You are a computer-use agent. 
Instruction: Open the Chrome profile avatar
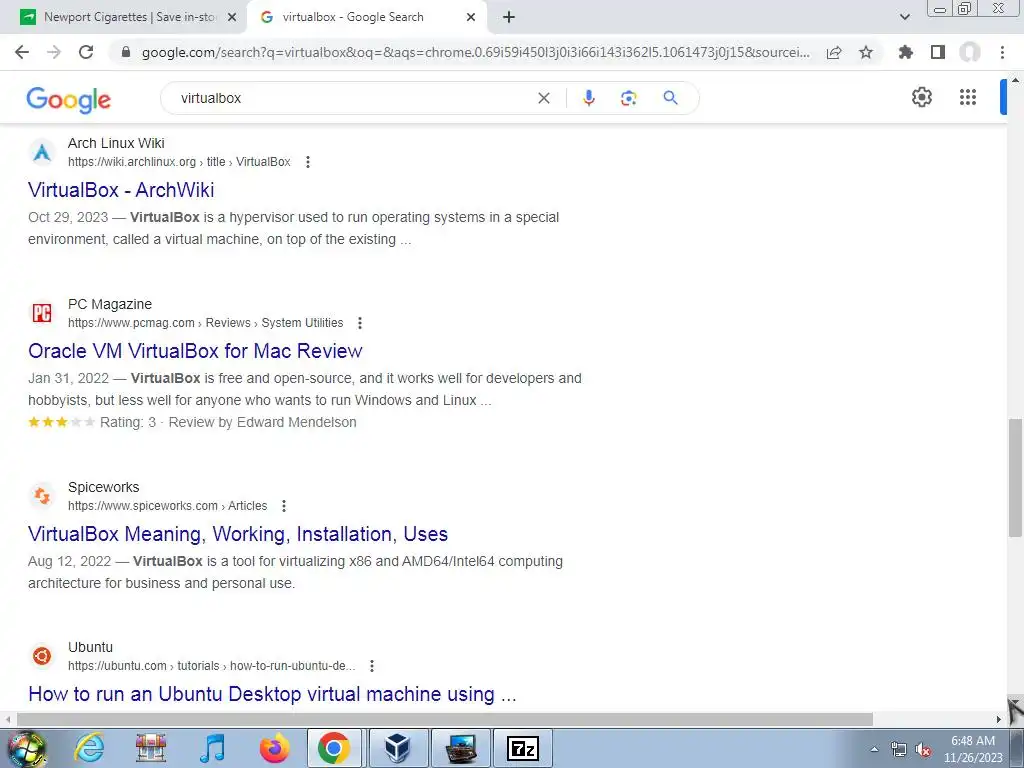970,52
